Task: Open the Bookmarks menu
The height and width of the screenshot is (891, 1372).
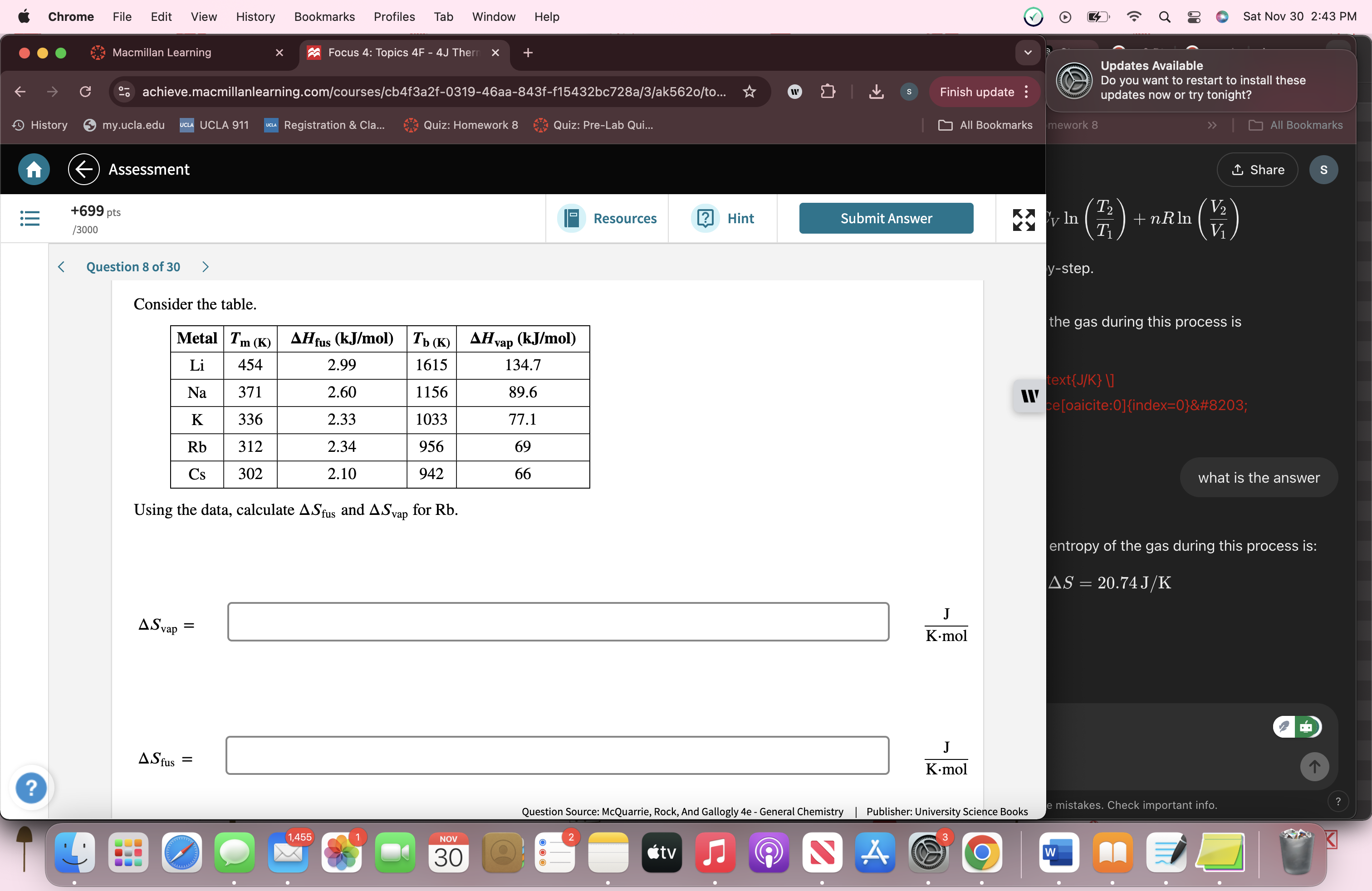Action: [x=324, y=17]
